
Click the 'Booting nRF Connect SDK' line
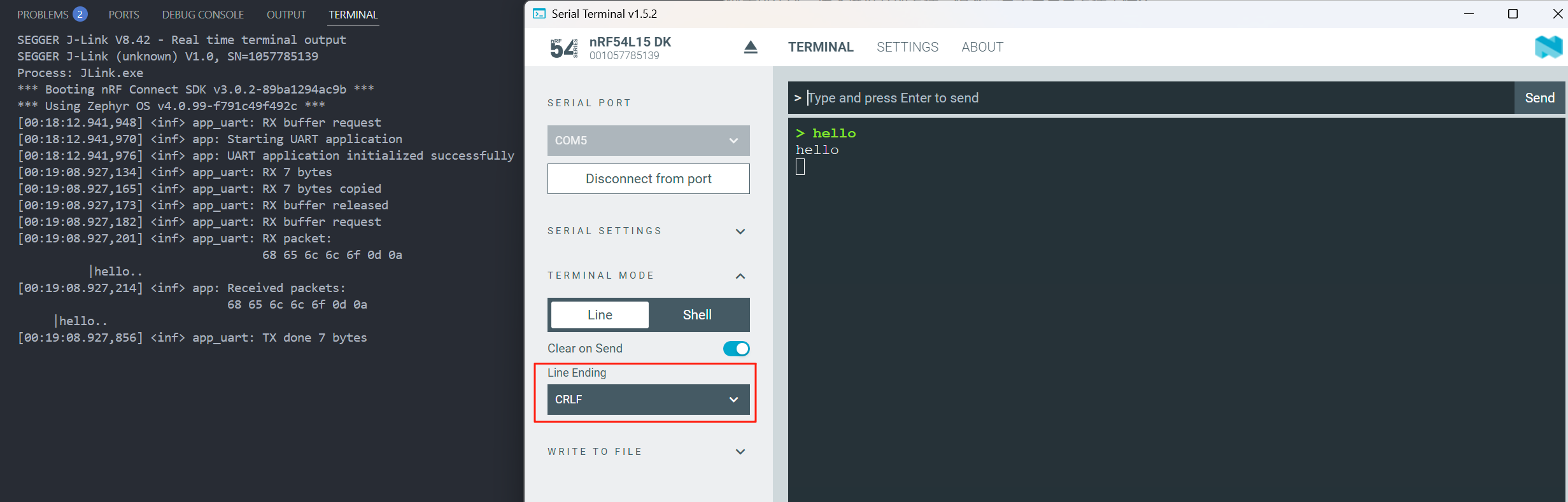[x=195, y=90]
